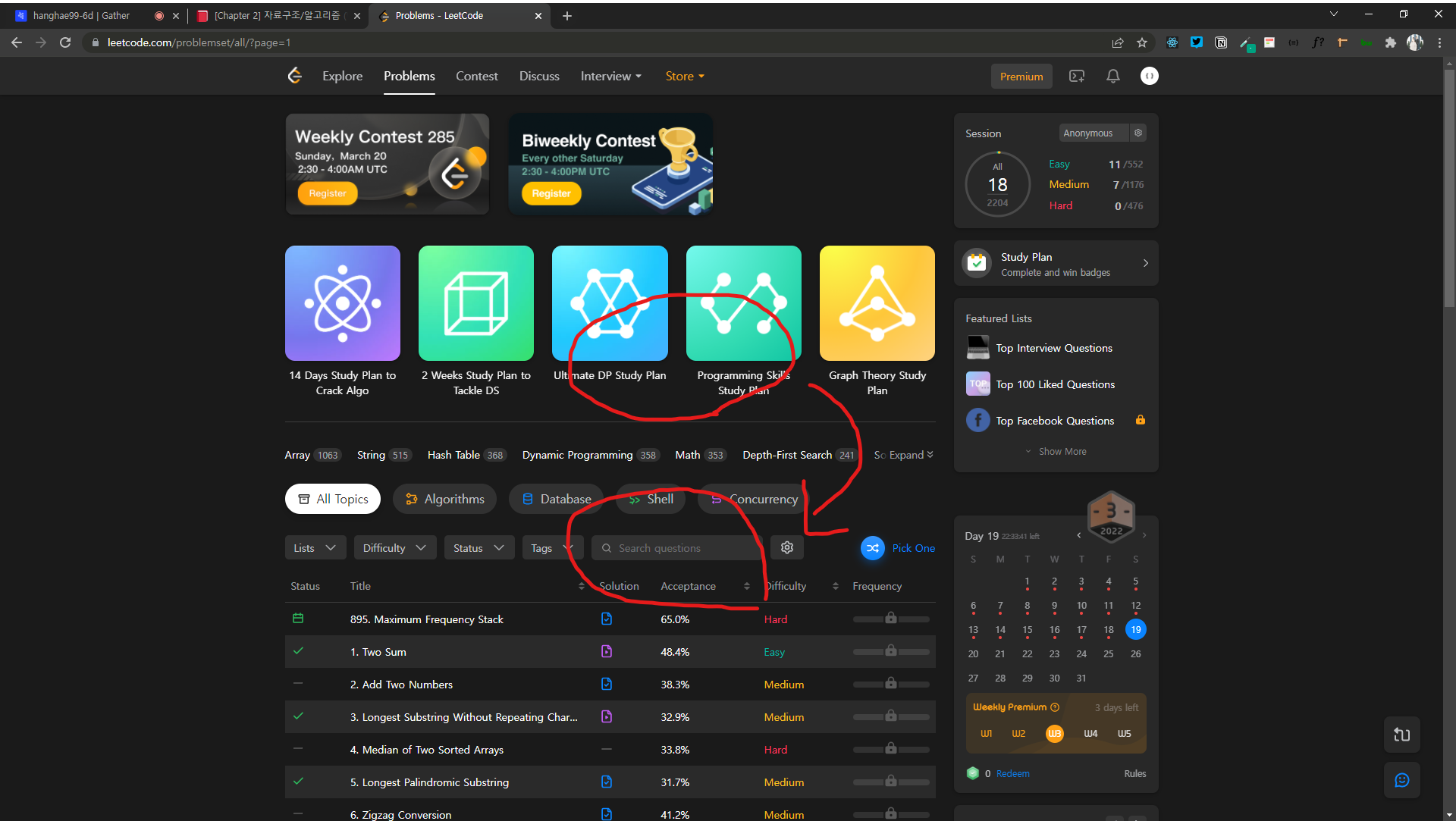Image resolution: width=1456 pixels, height=821 pixels.
Task: Click the Redeem link
Action: point(1012,773)
